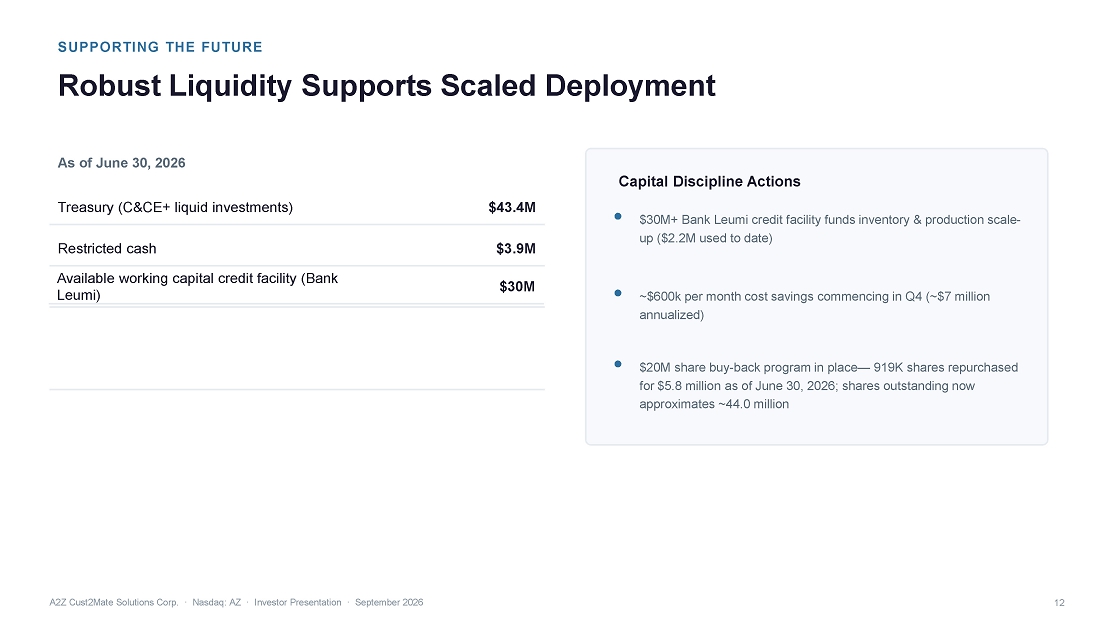Select the Treasury (C&CE+ liquid investments) row label

(175, 207)
